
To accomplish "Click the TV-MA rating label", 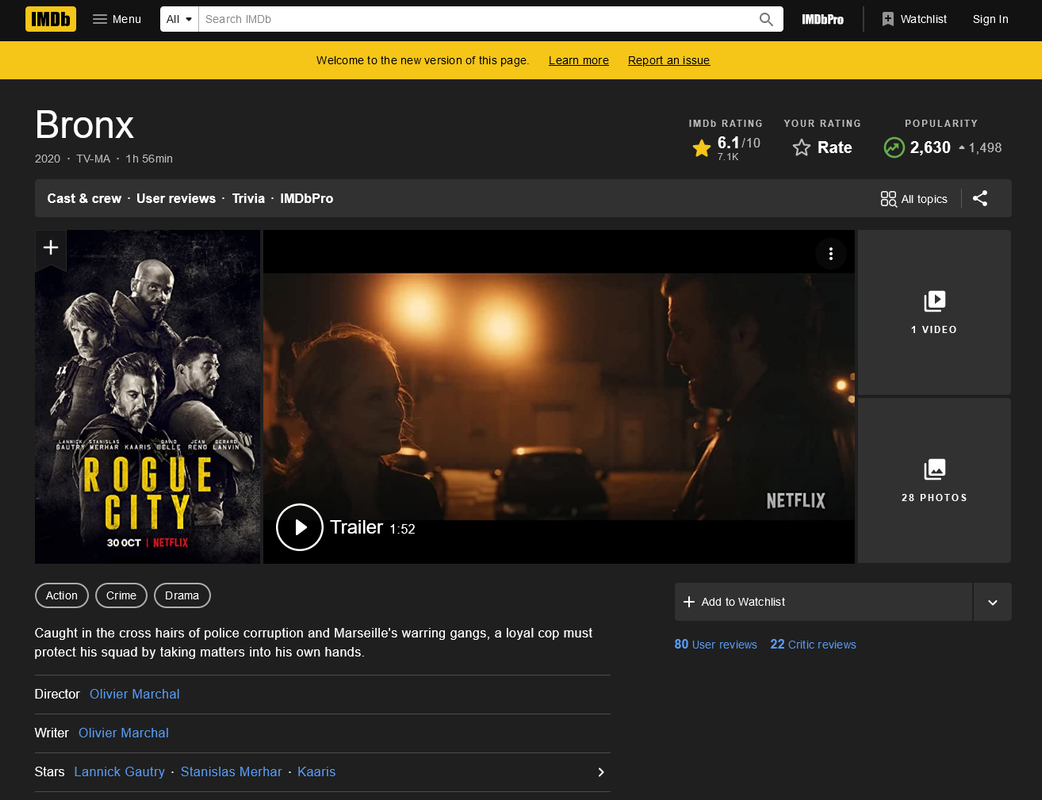I will (x=93, y=159).
